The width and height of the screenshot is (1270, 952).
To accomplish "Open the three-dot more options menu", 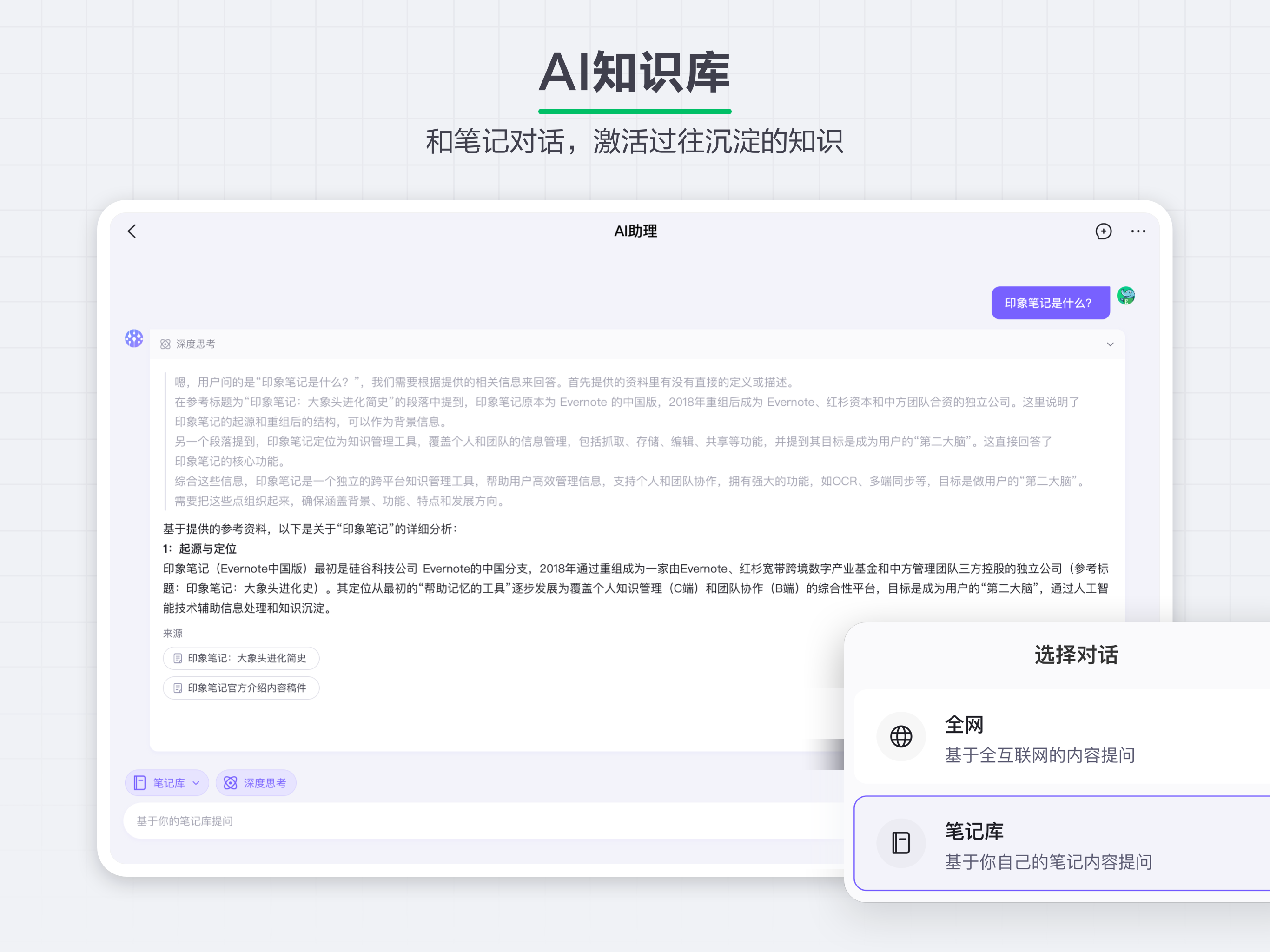I will (x=1138, y=231).
